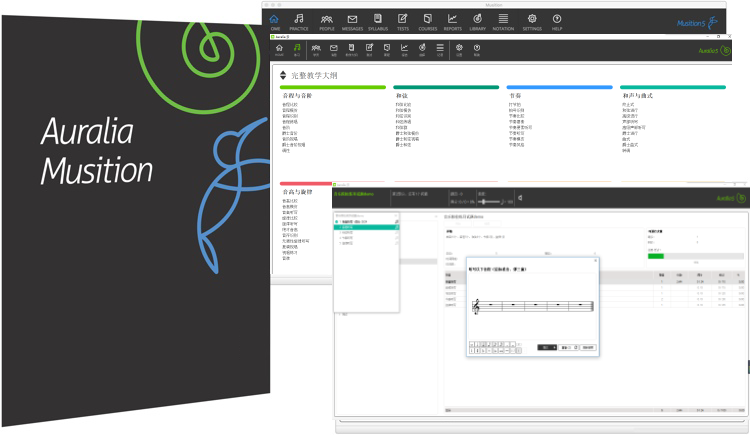Open People in Musition toolbar
This screenshot has width=750, height=435.
(327, 22)
